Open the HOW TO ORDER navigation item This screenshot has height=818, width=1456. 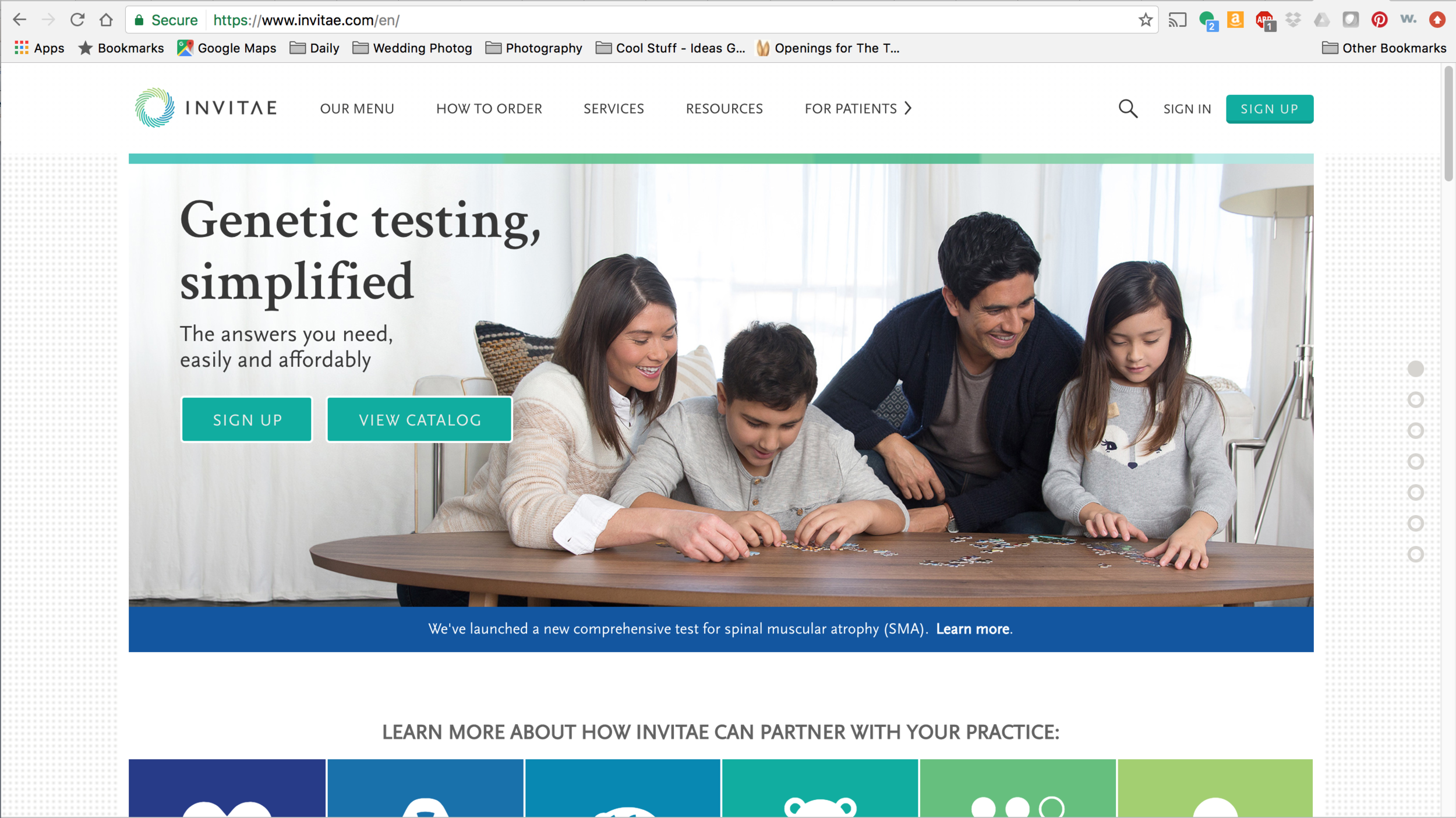coord(489,109)
